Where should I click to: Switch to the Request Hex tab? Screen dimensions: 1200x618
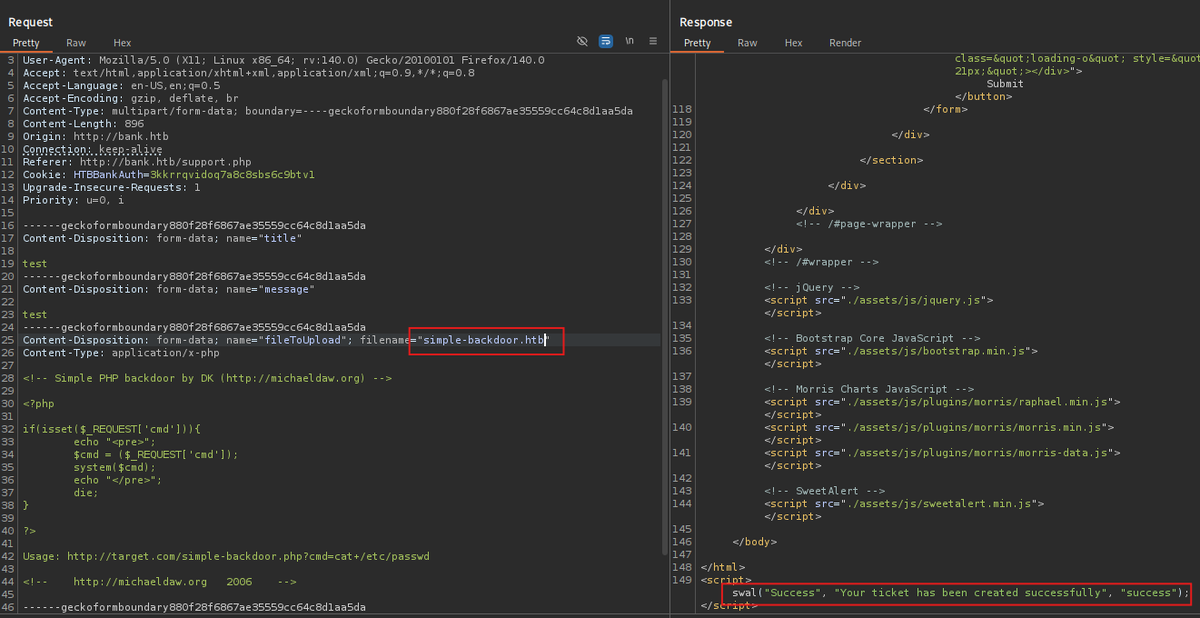(122, 43)
